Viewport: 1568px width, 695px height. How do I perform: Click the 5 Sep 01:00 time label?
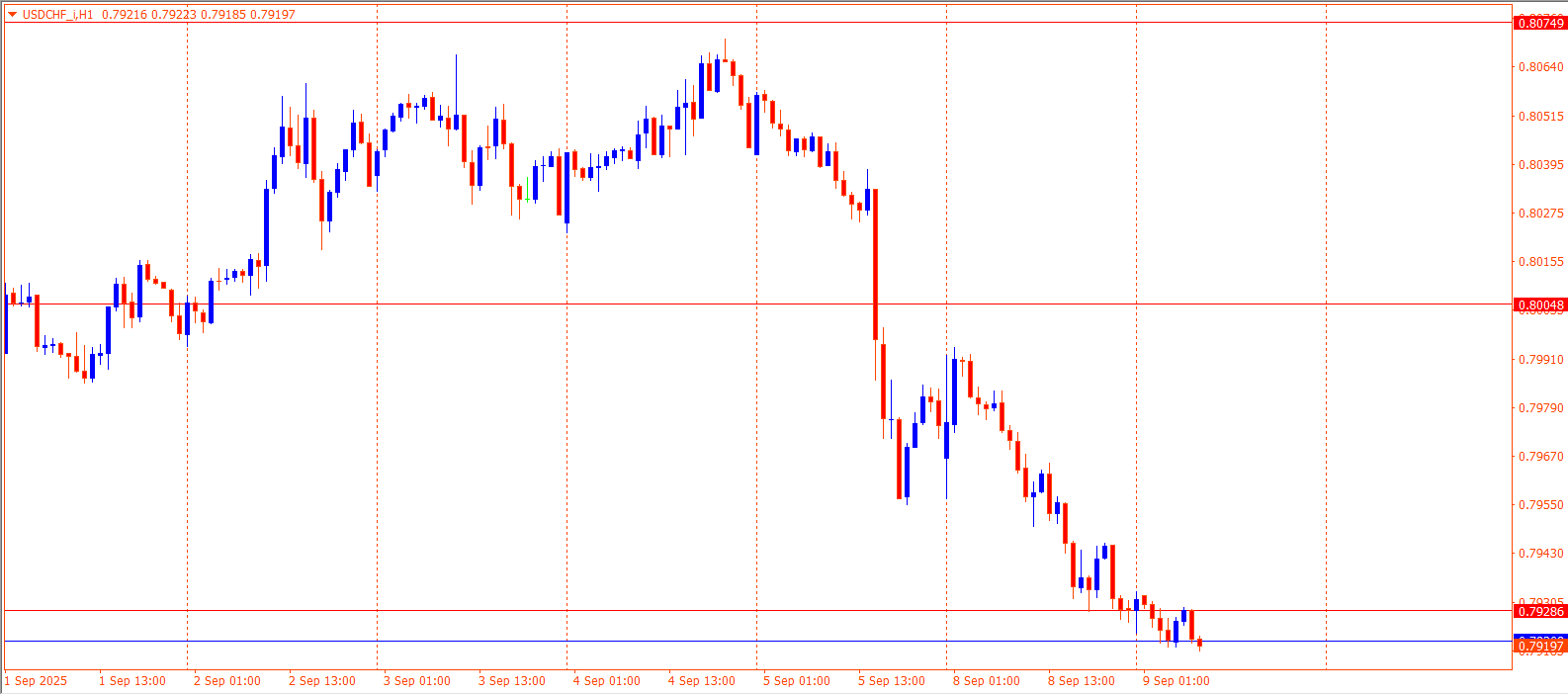(797, 681)
